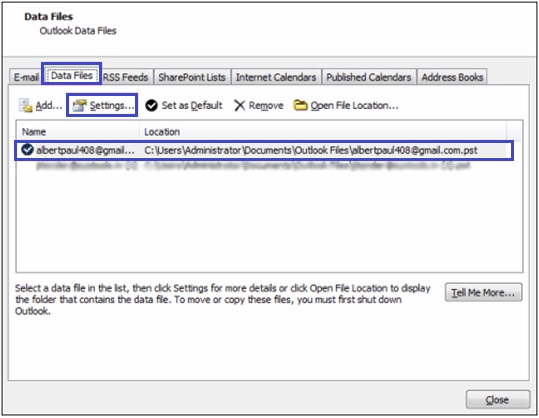The width and height of the screenshot is (539, 418).
Task: Open the Address Books tab
Action: [x=452, y=77]
